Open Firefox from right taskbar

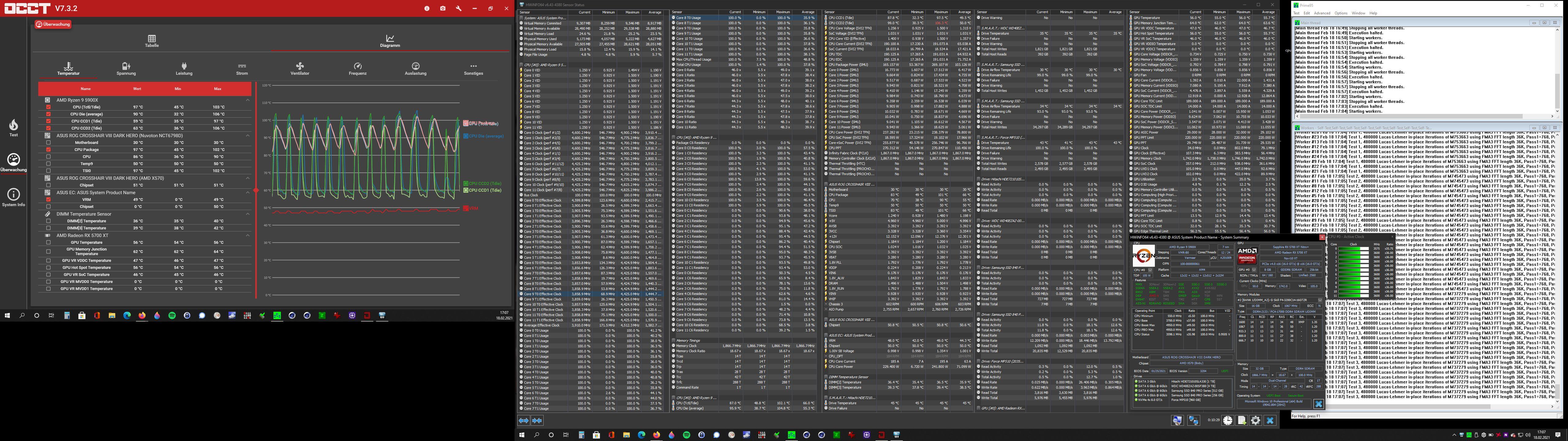click(x=656, y=435)
